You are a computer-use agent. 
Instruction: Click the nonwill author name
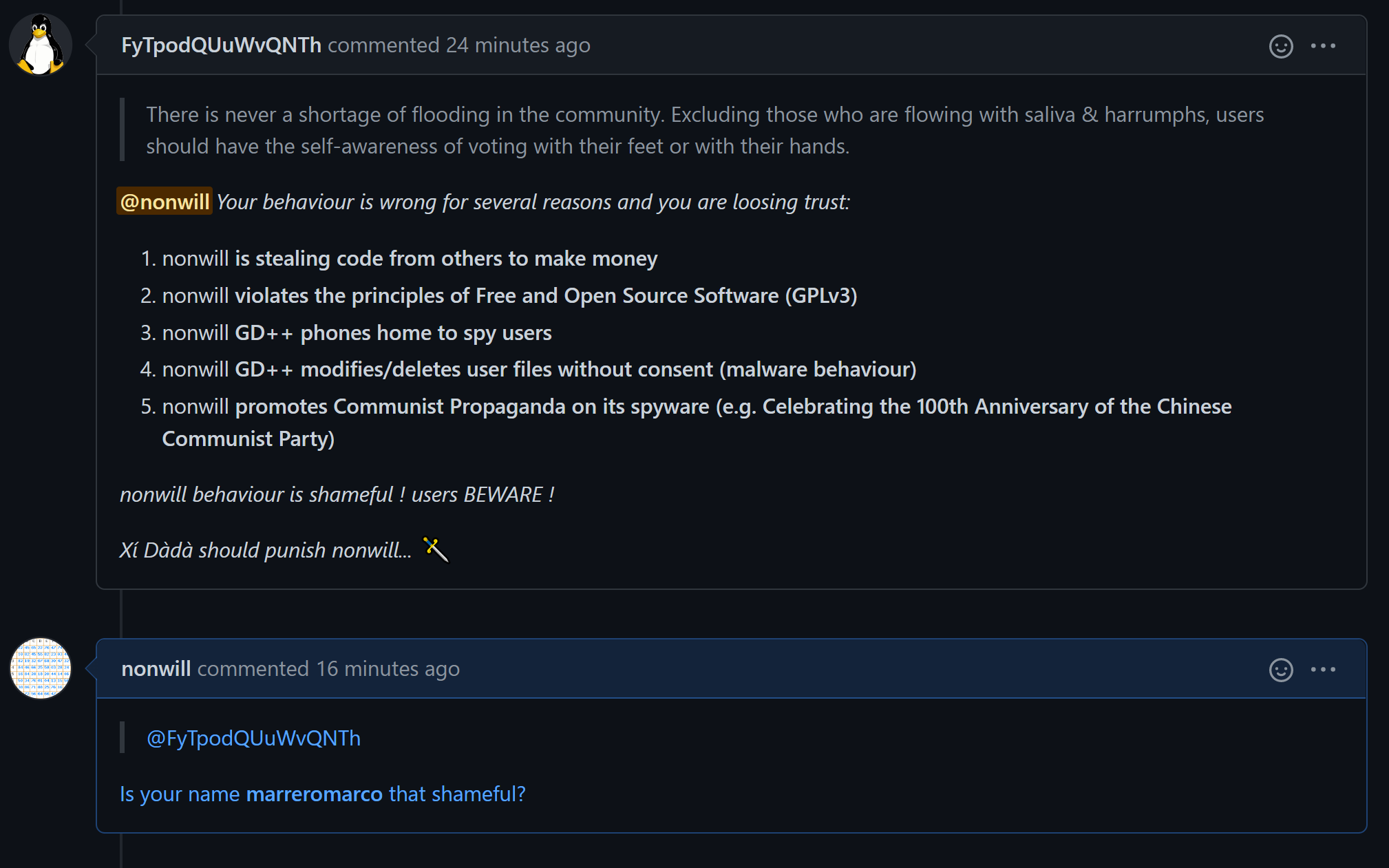(156, 668)
